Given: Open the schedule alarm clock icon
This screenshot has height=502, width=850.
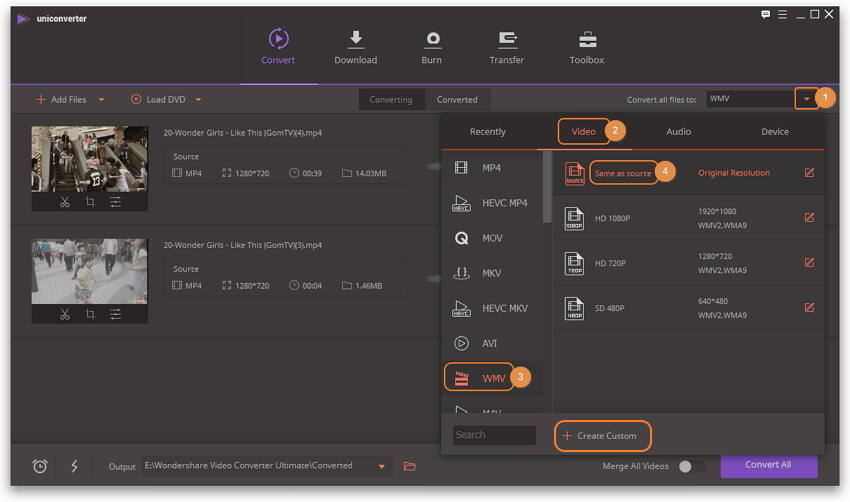Looking at the screenshot, I should pyautogui.click(x=40, y=466).
